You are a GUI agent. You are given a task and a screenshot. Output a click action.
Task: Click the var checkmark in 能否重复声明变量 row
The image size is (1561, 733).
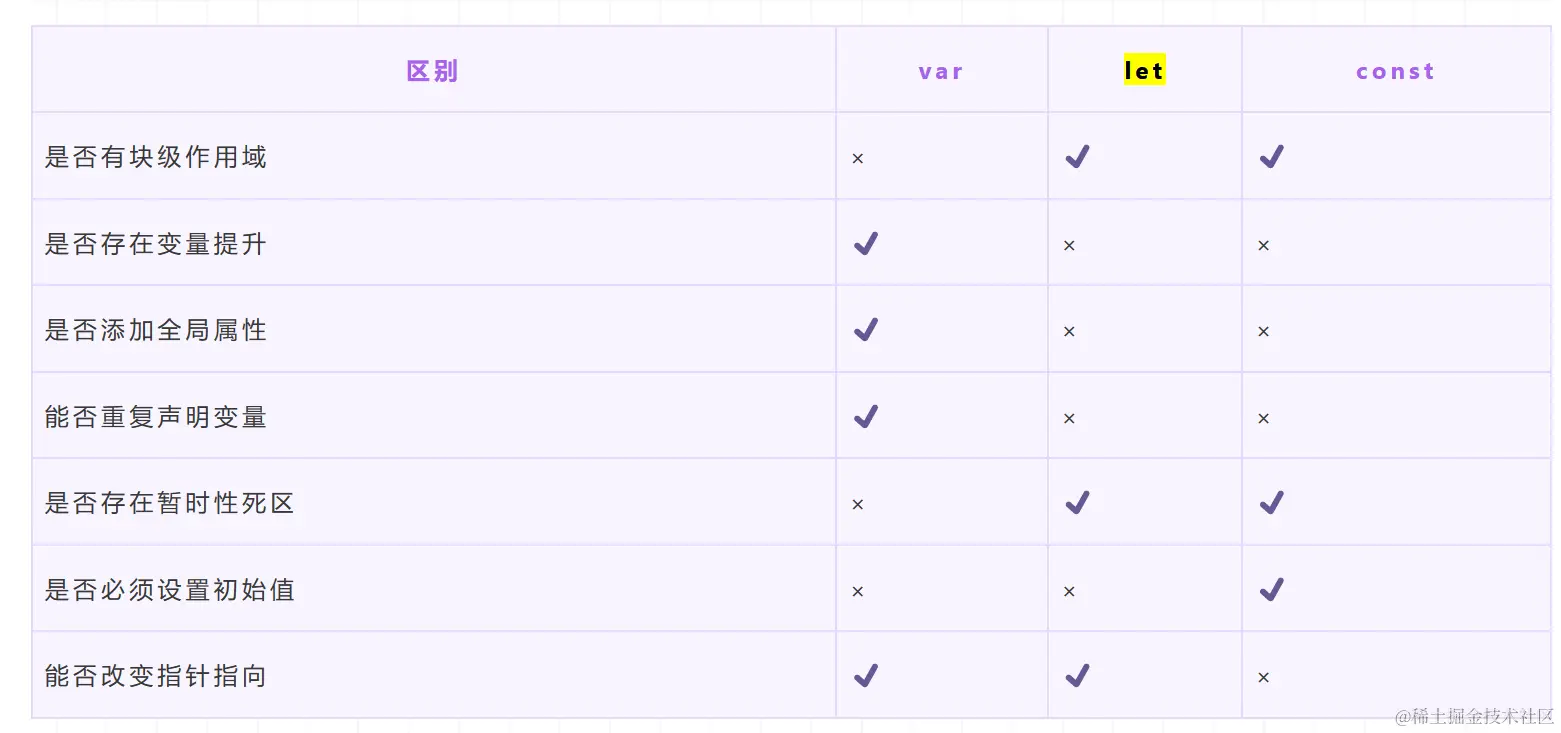865,417
